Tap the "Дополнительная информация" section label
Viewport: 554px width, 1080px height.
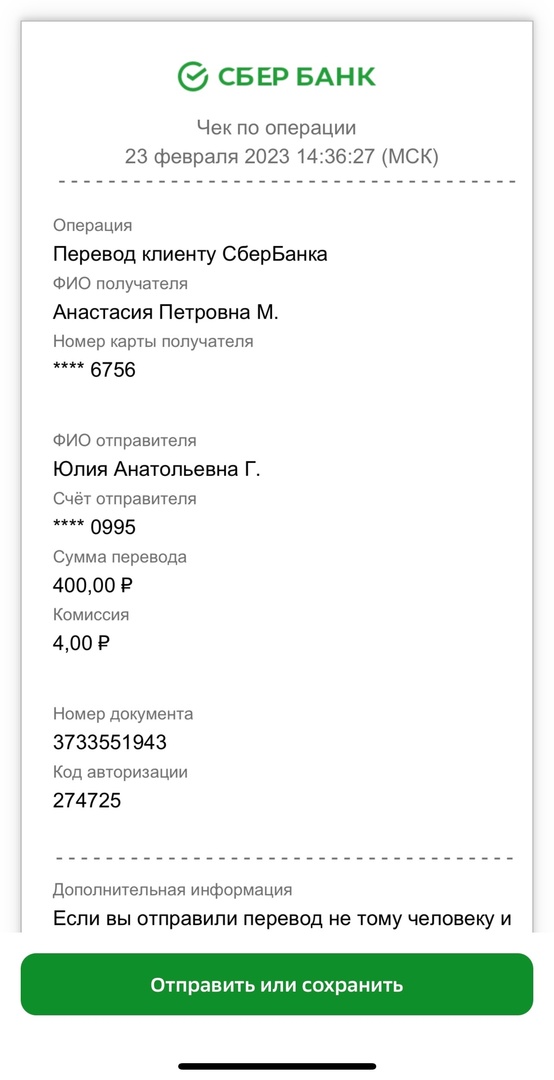point(172,889)
